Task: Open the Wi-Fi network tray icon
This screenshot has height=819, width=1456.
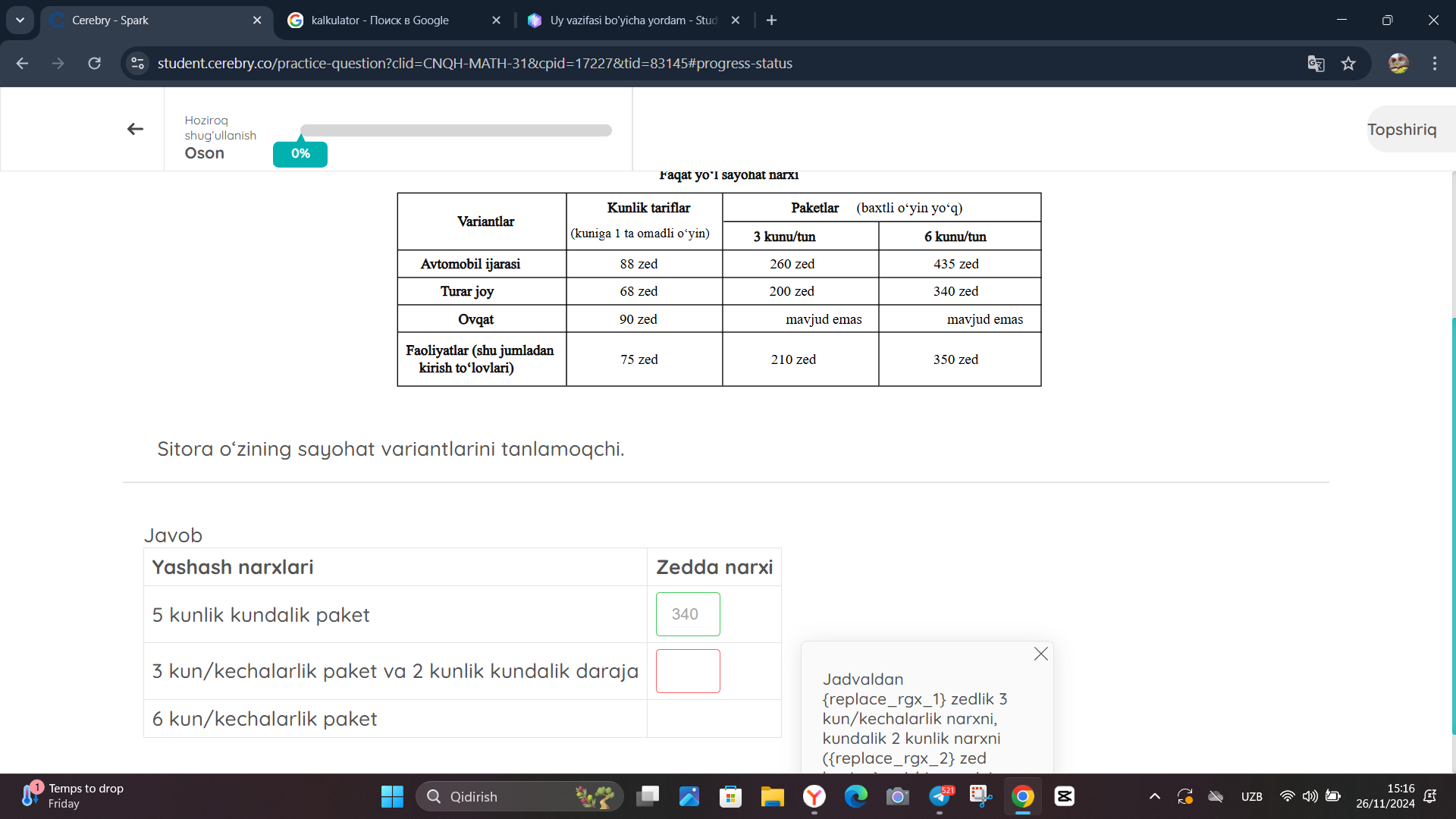Action: click(1287, 796)
